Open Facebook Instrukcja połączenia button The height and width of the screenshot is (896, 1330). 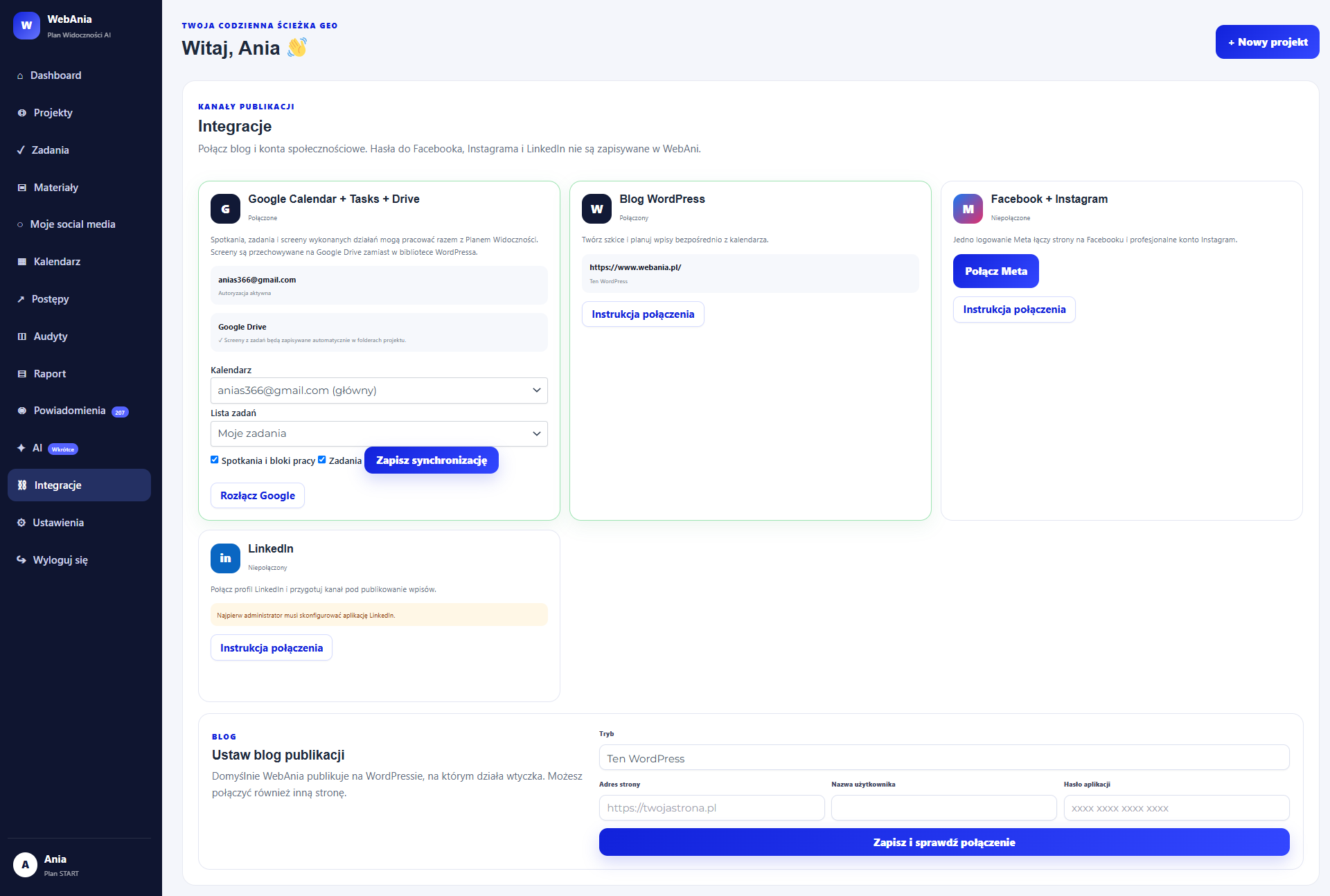(1014, 310)
